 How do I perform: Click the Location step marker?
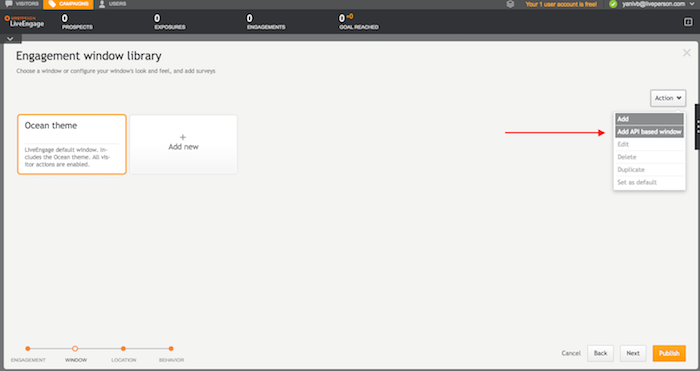(x=123, y=349)
